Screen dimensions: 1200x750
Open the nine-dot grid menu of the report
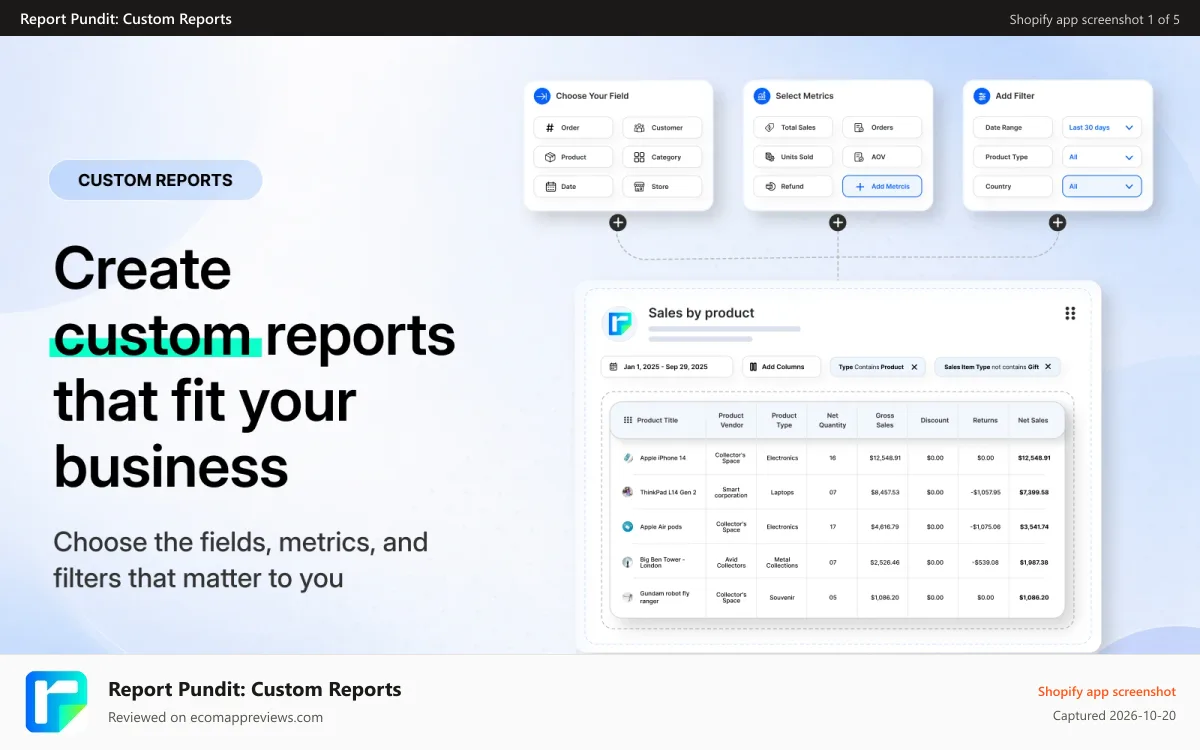click(x=1070, y=313)
